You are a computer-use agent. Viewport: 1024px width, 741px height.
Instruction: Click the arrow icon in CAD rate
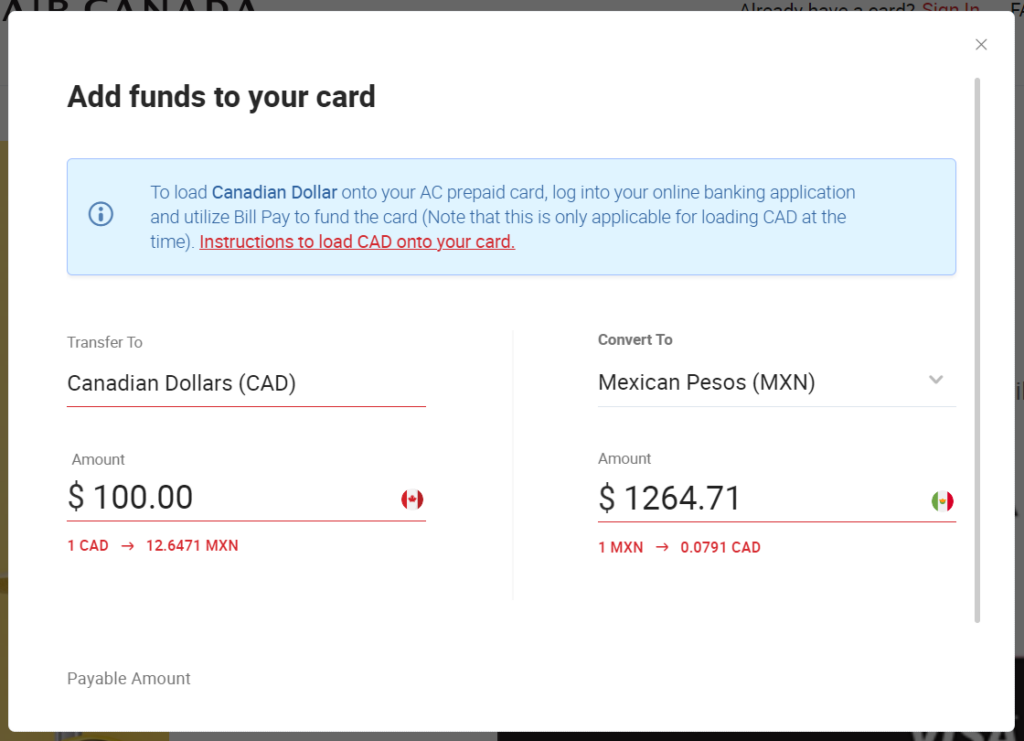127,546
